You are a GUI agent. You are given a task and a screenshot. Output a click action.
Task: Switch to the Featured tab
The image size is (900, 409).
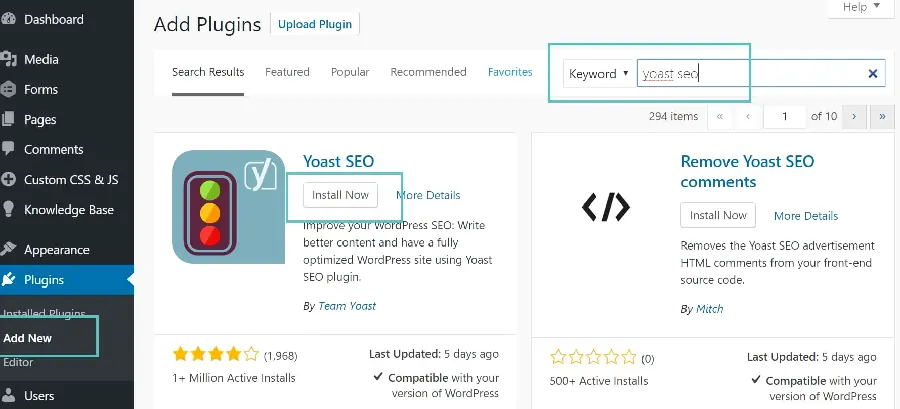[287, 72]
